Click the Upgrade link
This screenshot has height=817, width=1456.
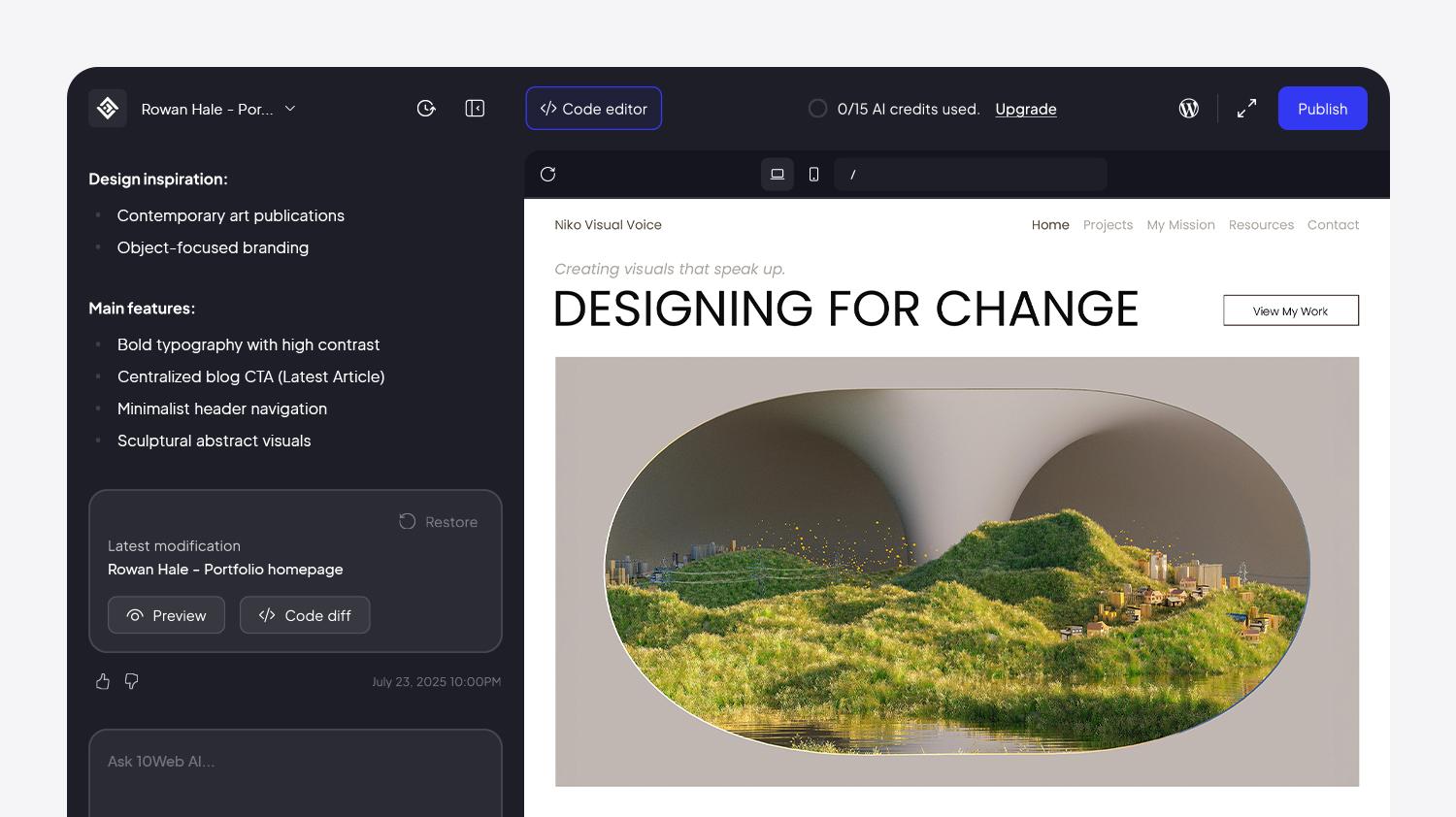(1026, 110)
